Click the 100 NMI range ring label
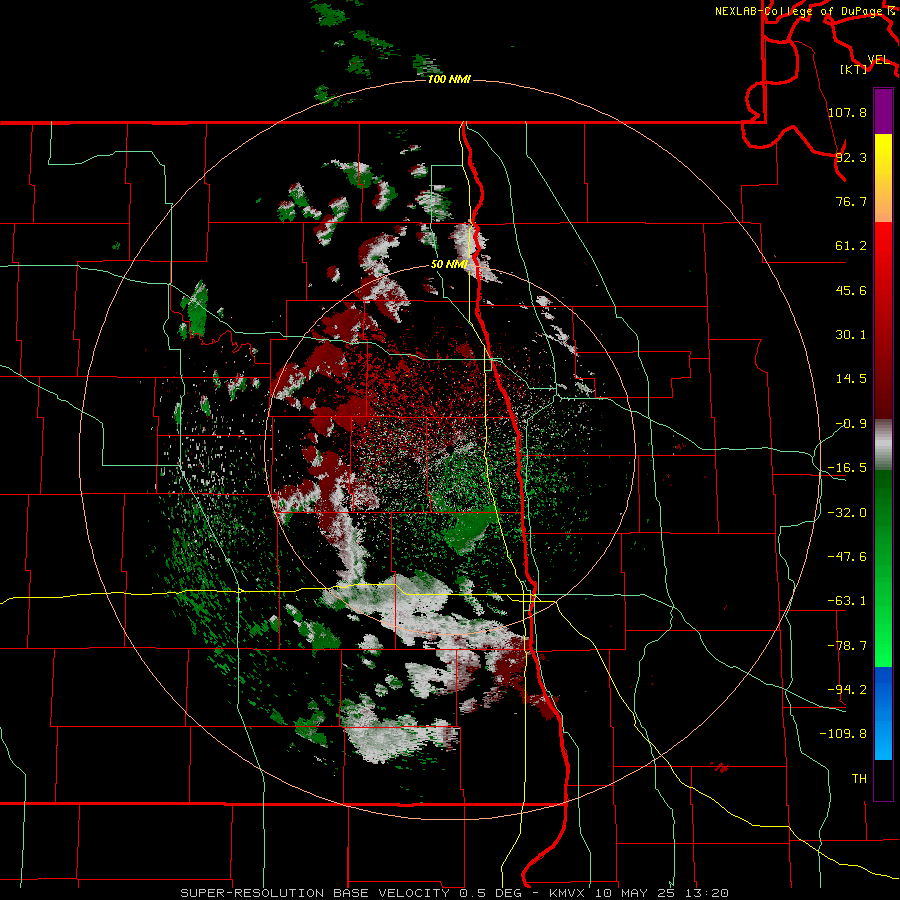Viewport: 900px width, 900px height. pyautogui.click(x=449, y=79)
